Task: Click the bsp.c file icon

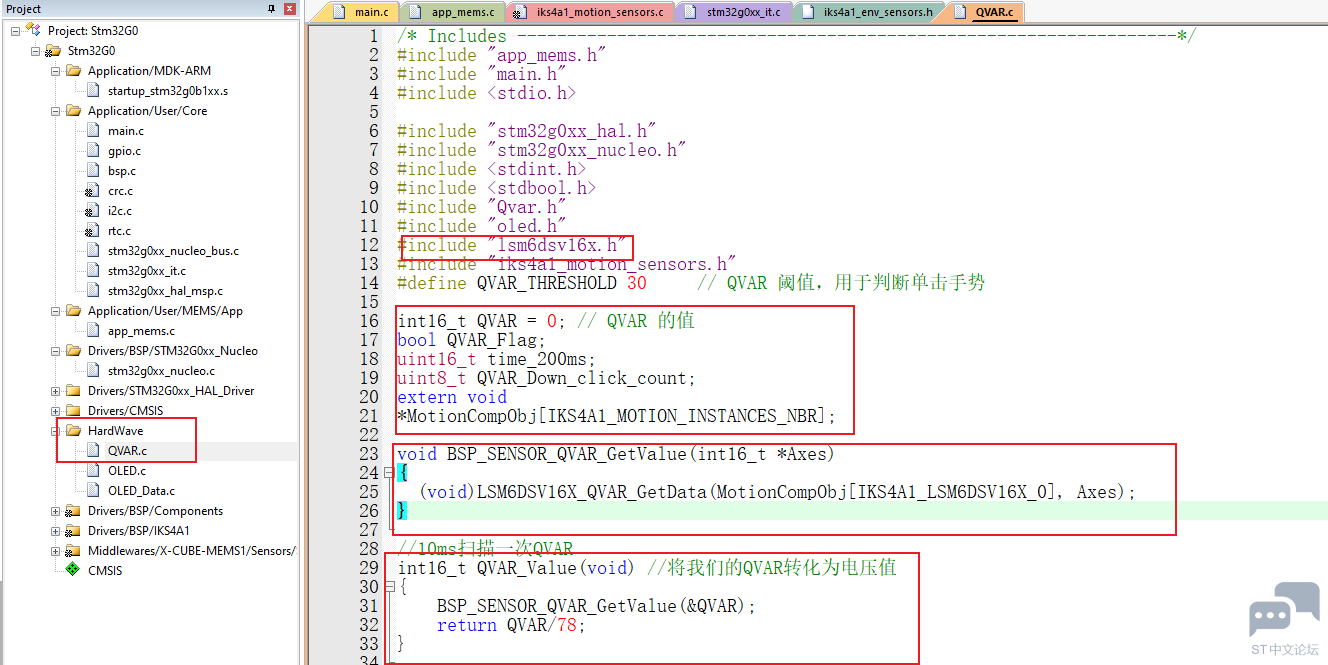Action: [93, 171]
